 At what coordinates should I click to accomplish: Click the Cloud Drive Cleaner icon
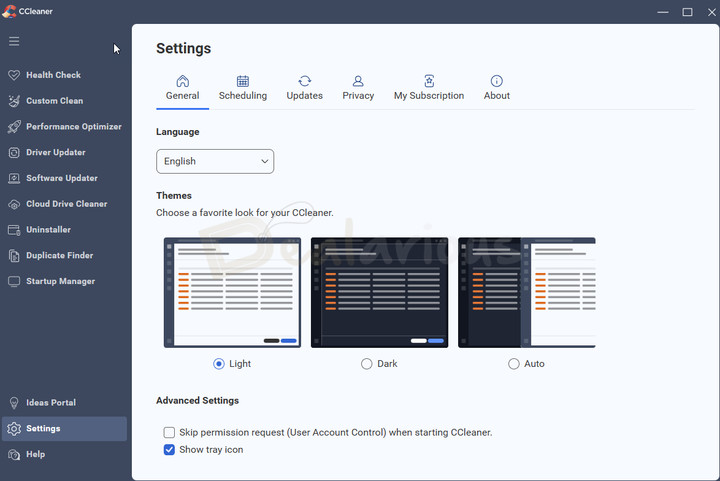pyautogui.click(x=14, y=204)
